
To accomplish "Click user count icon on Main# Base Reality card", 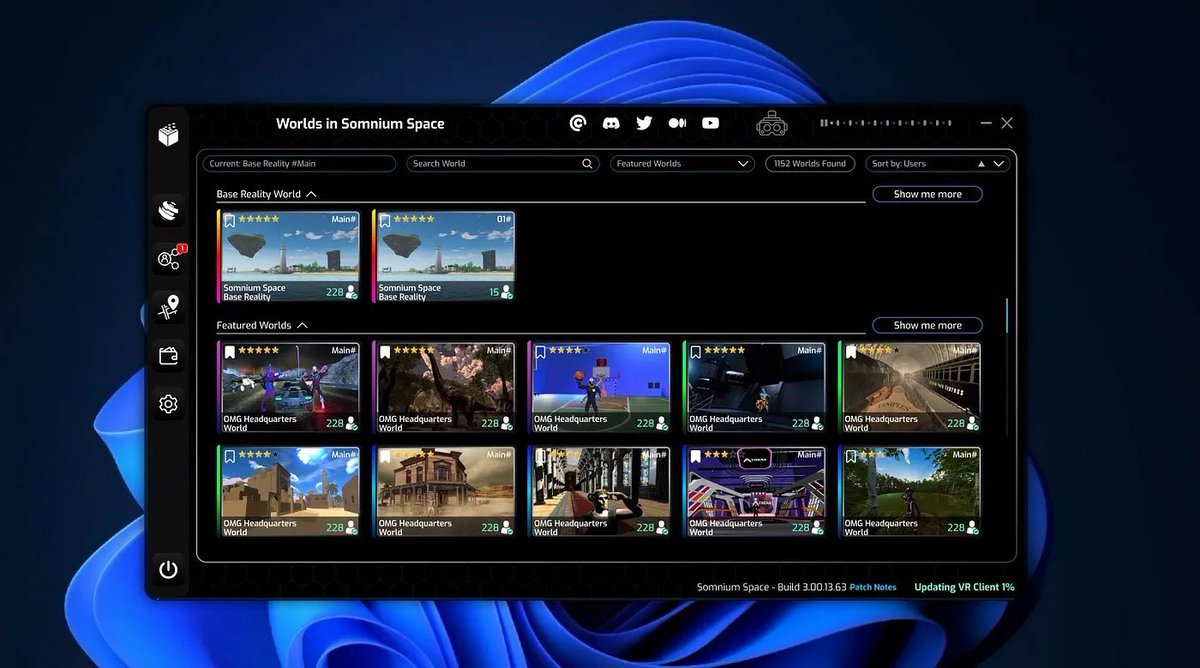I will coord(351,293).
